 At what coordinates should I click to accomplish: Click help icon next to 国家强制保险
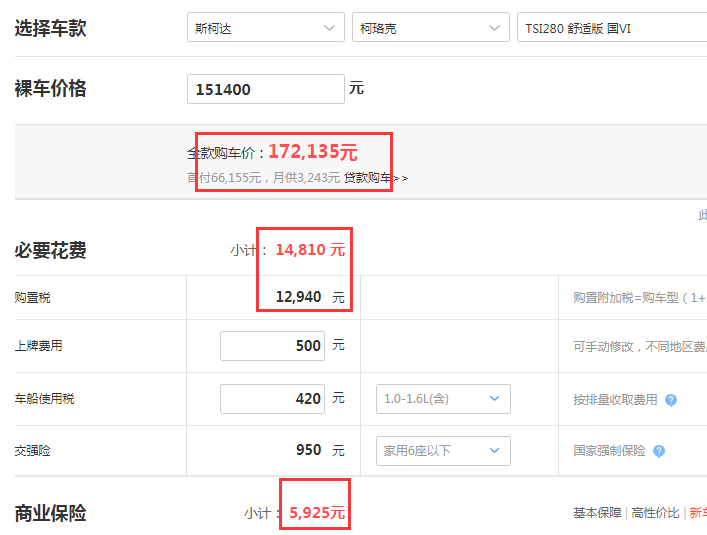pyautogui.click(x=659, y=451)
